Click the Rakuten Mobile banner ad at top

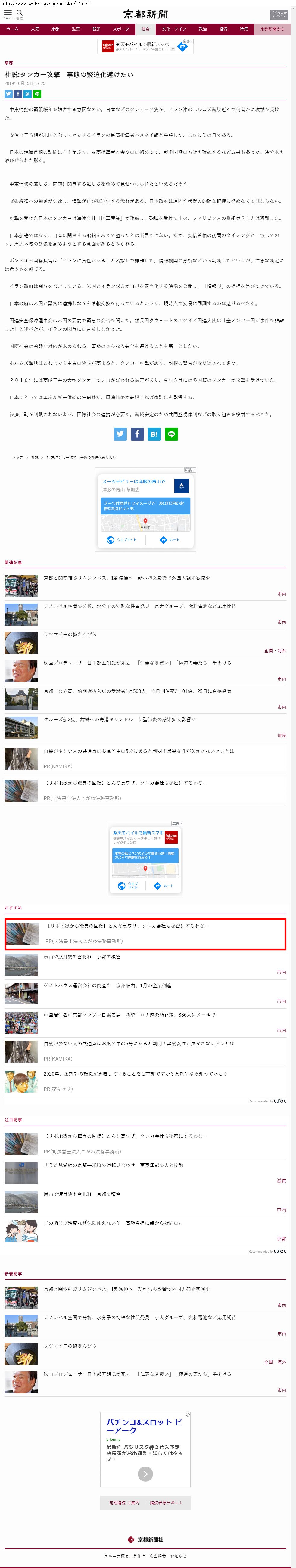(145, 46)
